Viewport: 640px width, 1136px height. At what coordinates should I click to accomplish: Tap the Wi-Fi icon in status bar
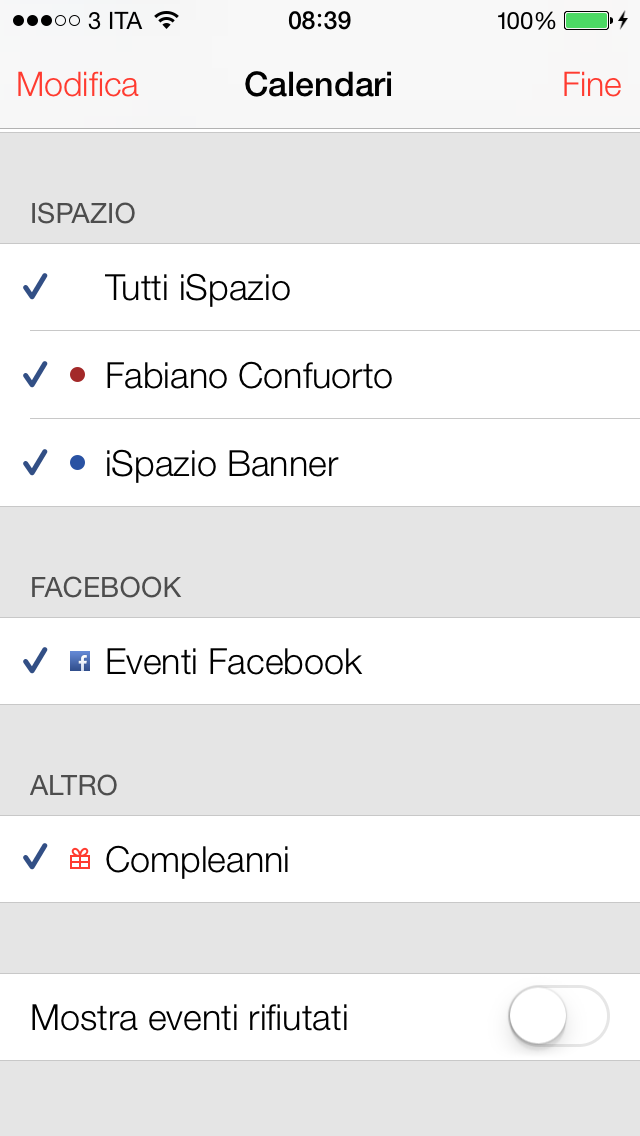167,21
